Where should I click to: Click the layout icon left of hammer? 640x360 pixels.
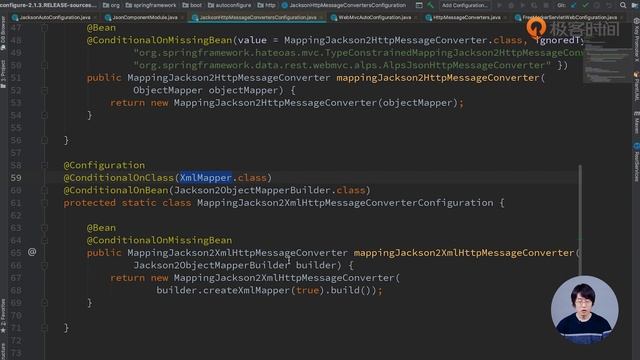click(419, 5)
